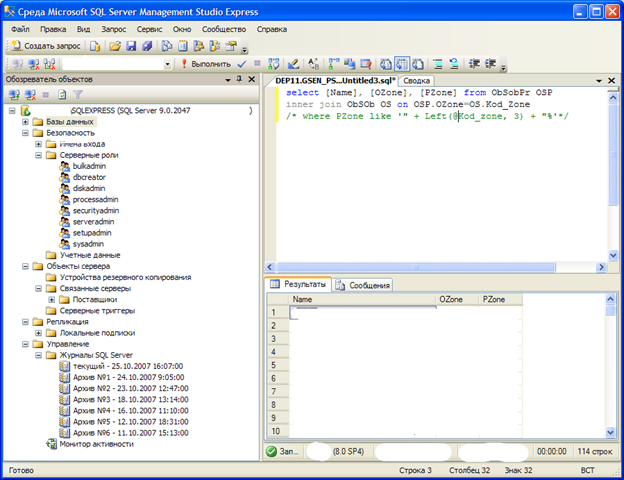Switch output to Results to Grid
The width and height of the screenshot is (624, 480).
[x=402, y=64]
